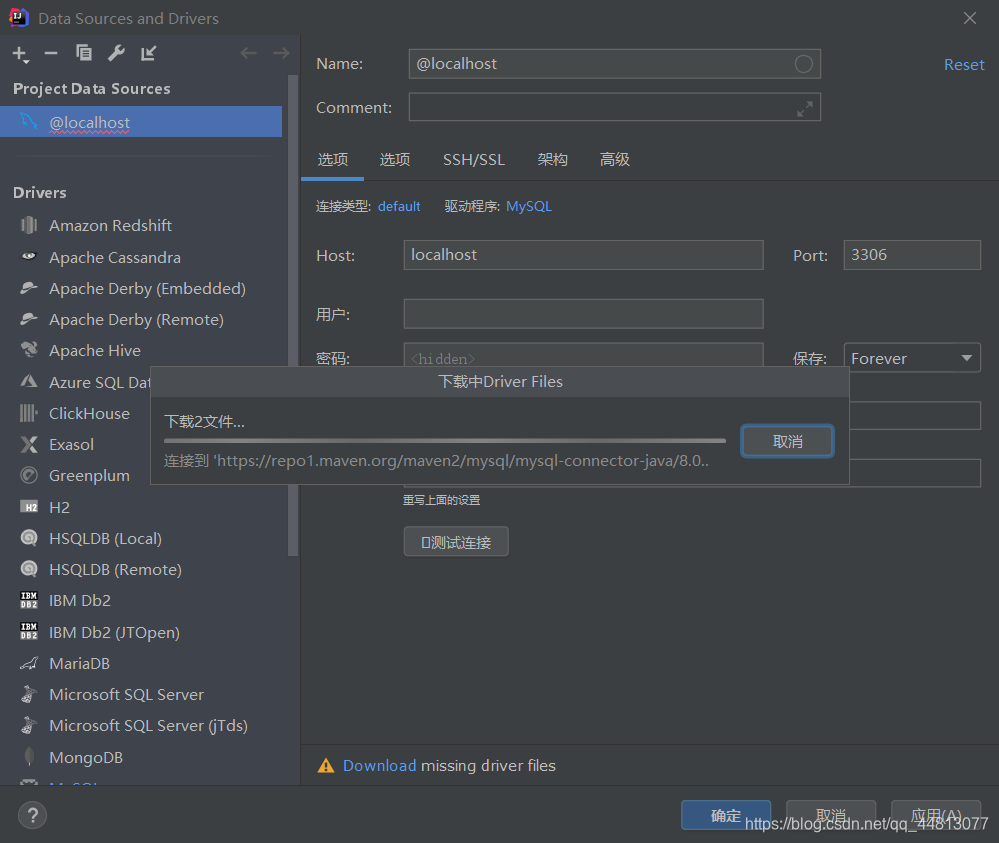Navigate forward with right arrow
Viewport: 999px width, 843px height.
click(281, 53)
